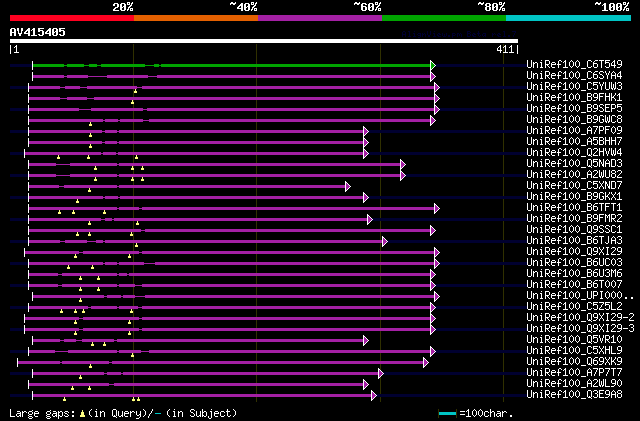The width and height of the screenshot is (640, 421).
Task: Click the UniRef100_A5BHH7 label
Action: click(574, 142)
